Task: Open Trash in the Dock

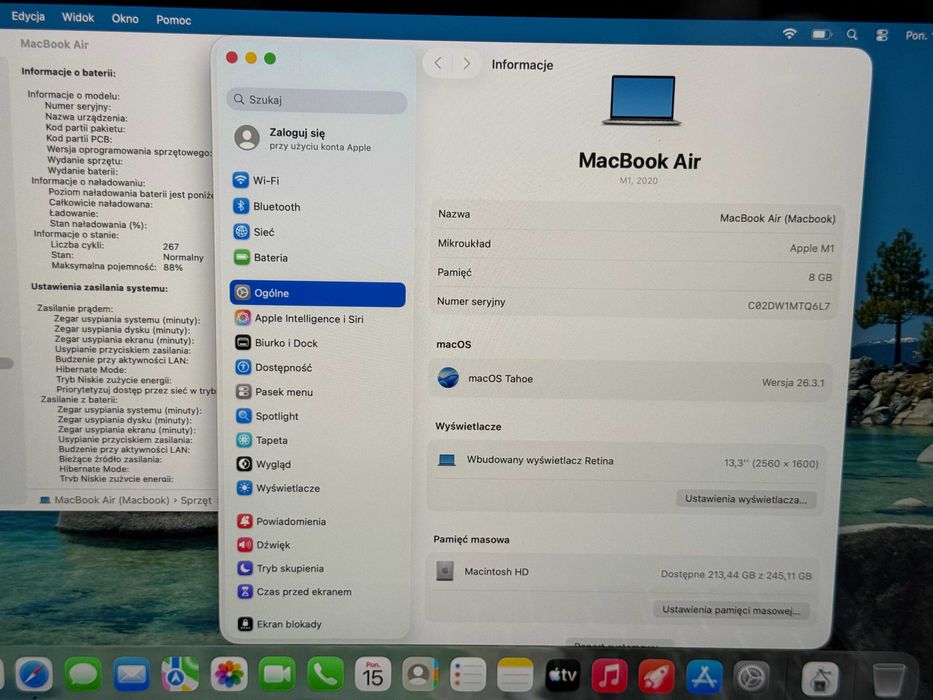Action: [x=889, y=679]
